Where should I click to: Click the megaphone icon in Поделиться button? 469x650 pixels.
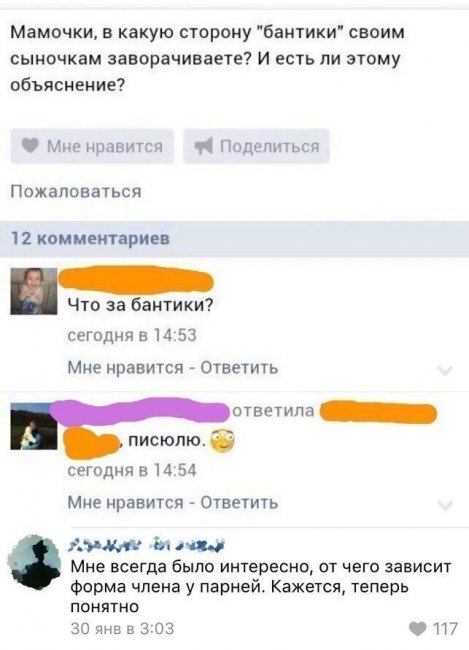click(204, 146)
